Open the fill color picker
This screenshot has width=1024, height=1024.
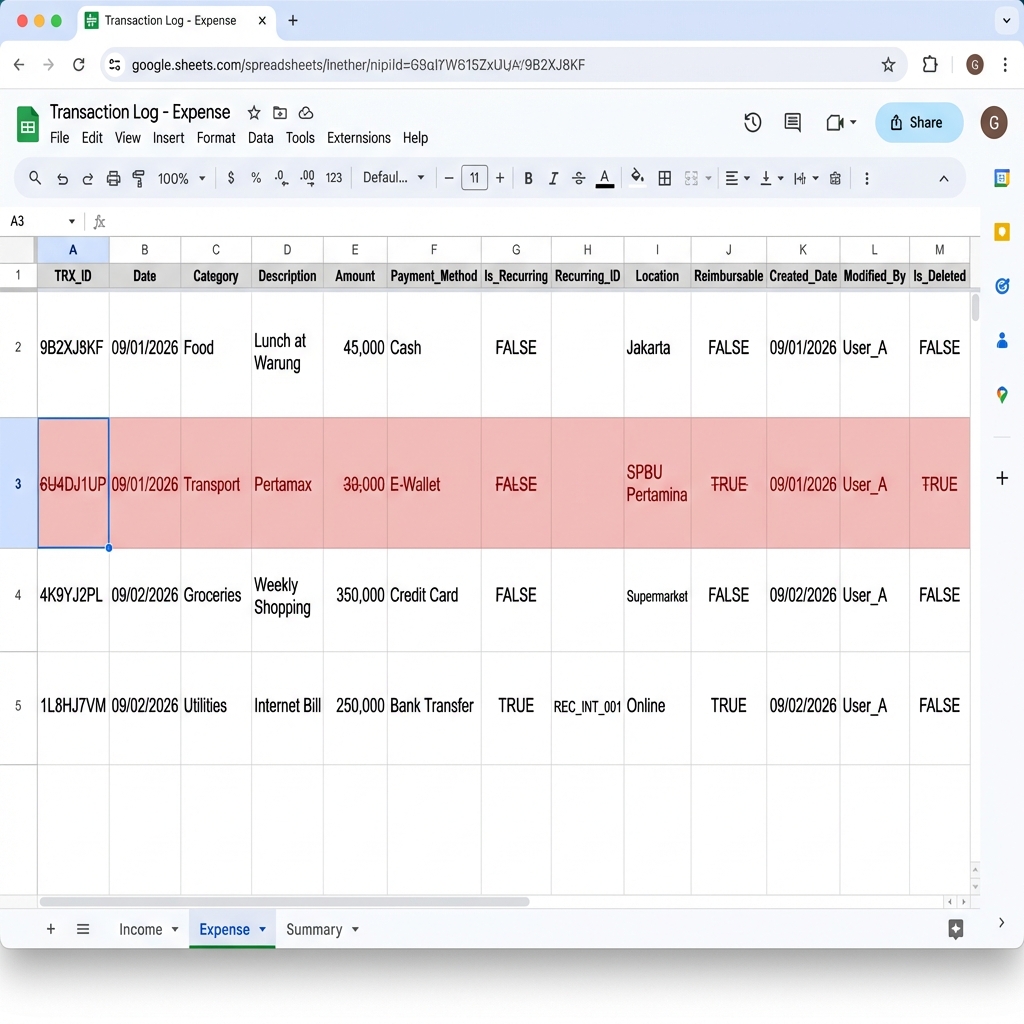coord(637,178)
